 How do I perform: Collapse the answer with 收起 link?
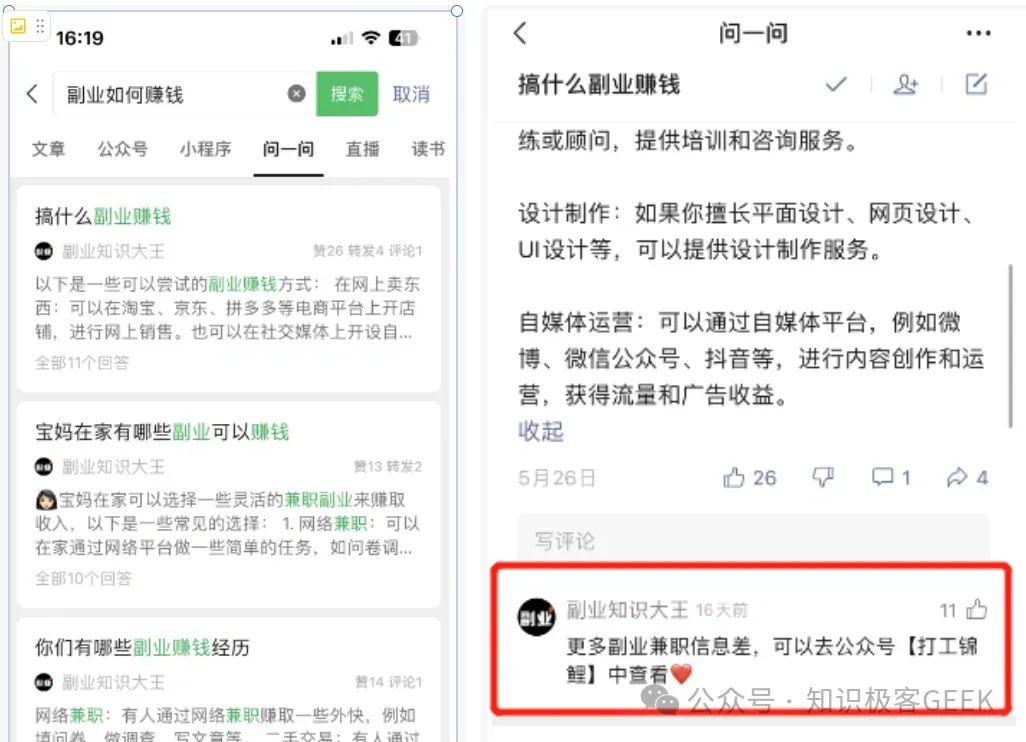[x=540, y=431]
